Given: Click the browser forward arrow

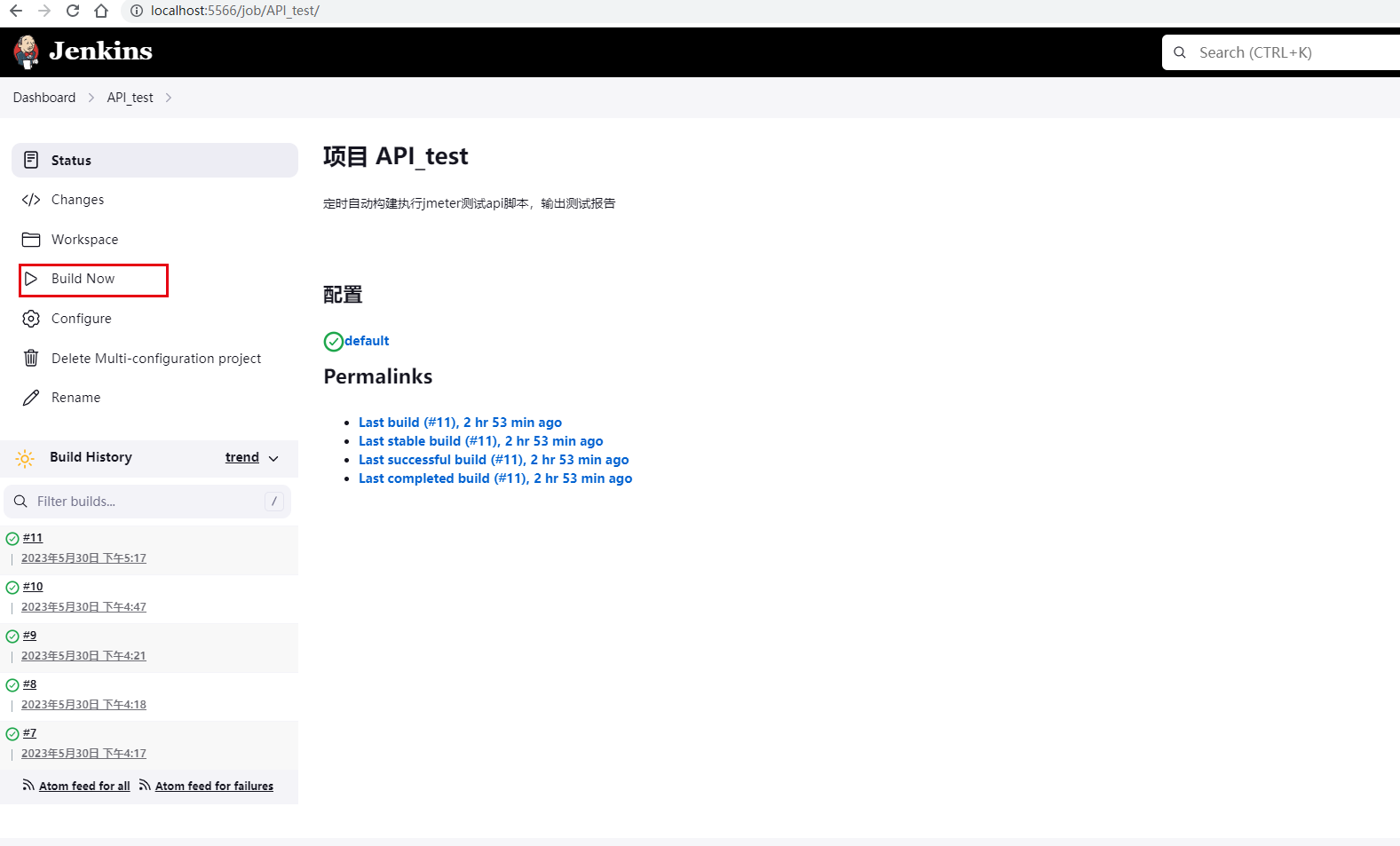Looking at the screenshot, I should coord(44,11).
